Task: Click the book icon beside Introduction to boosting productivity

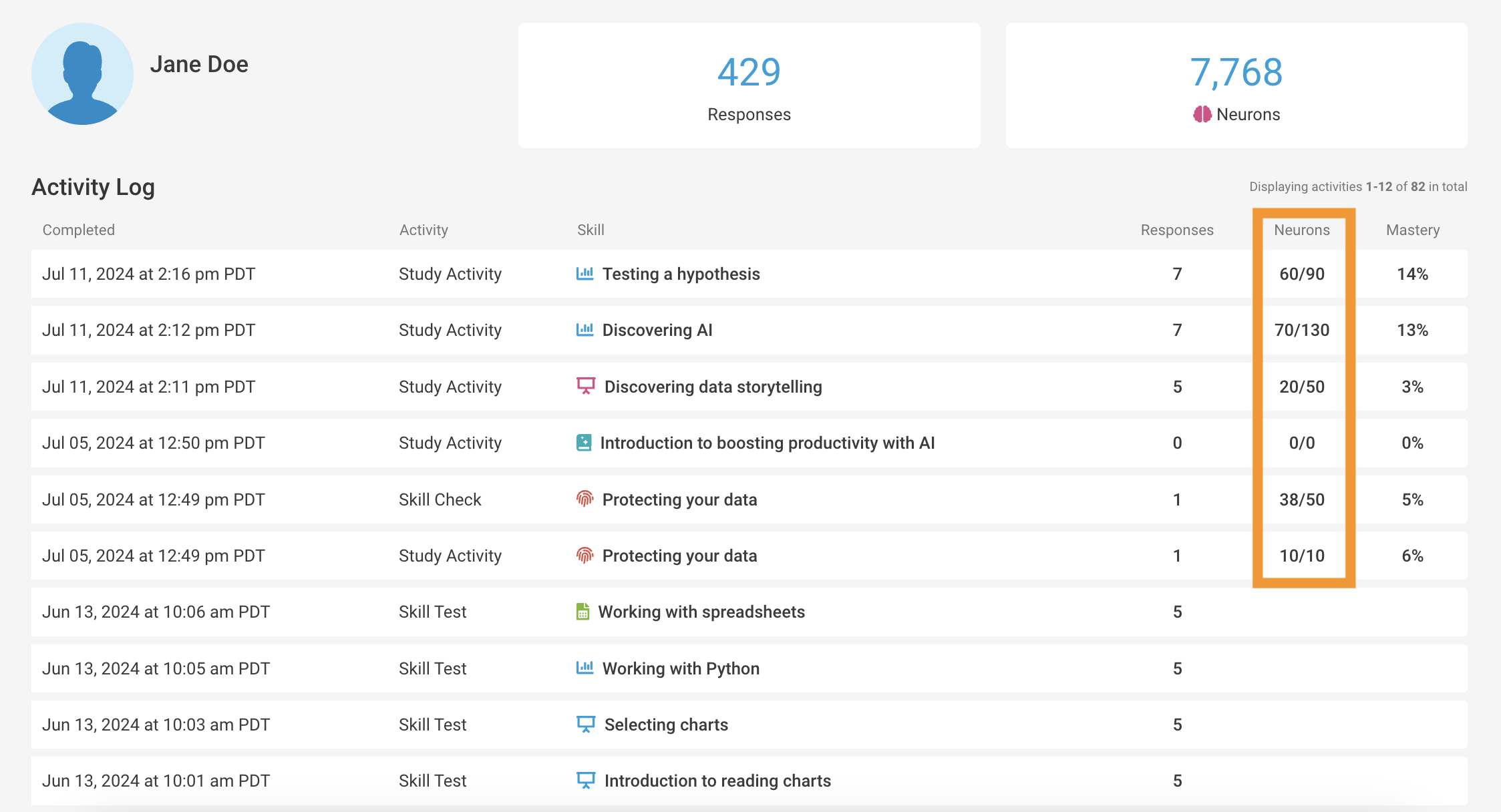Action: pyautogui.click(x=585, y=442)
